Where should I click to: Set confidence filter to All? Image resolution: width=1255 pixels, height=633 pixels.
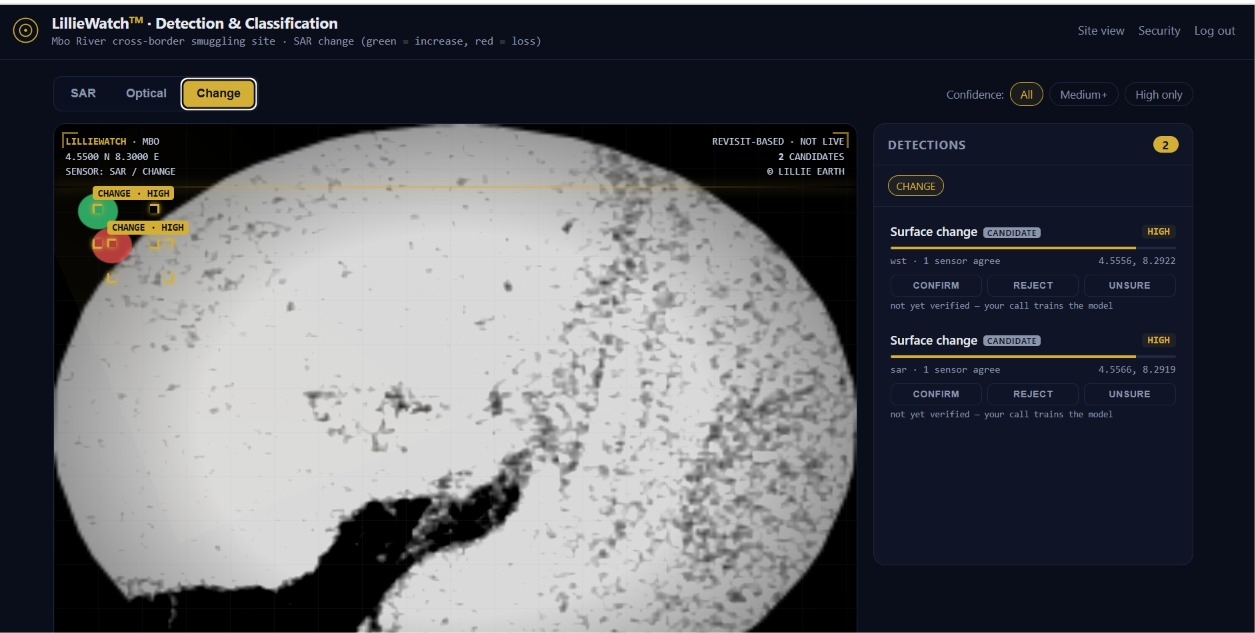tap(1026, 95)
